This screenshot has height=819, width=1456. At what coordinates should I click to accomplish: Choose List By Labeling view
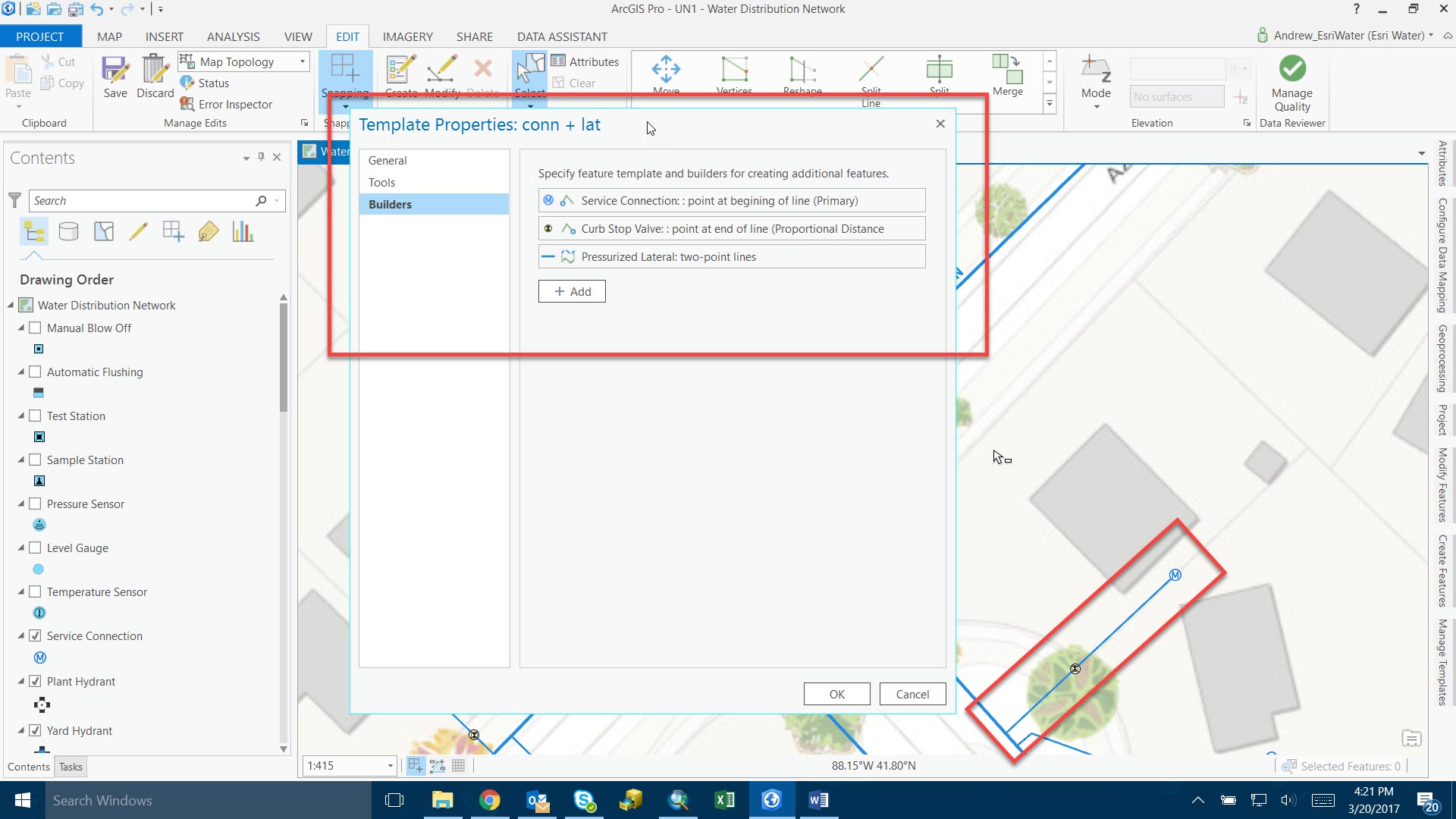click(x=209, y=231)
